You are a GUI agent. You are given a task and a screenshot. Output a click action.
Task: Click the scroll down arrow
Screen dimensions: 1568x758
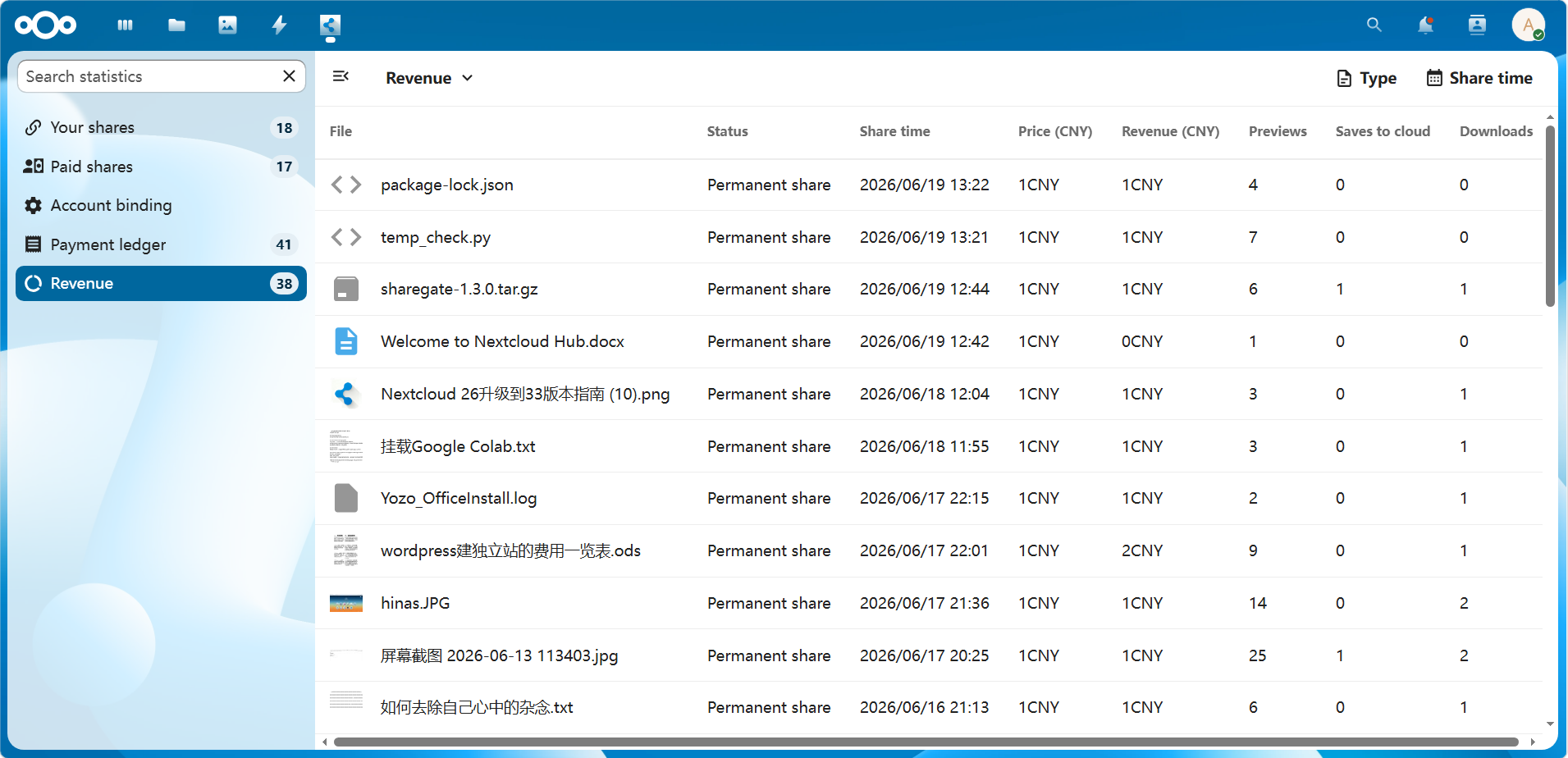pyautogui.click(x=1550, y=724)
